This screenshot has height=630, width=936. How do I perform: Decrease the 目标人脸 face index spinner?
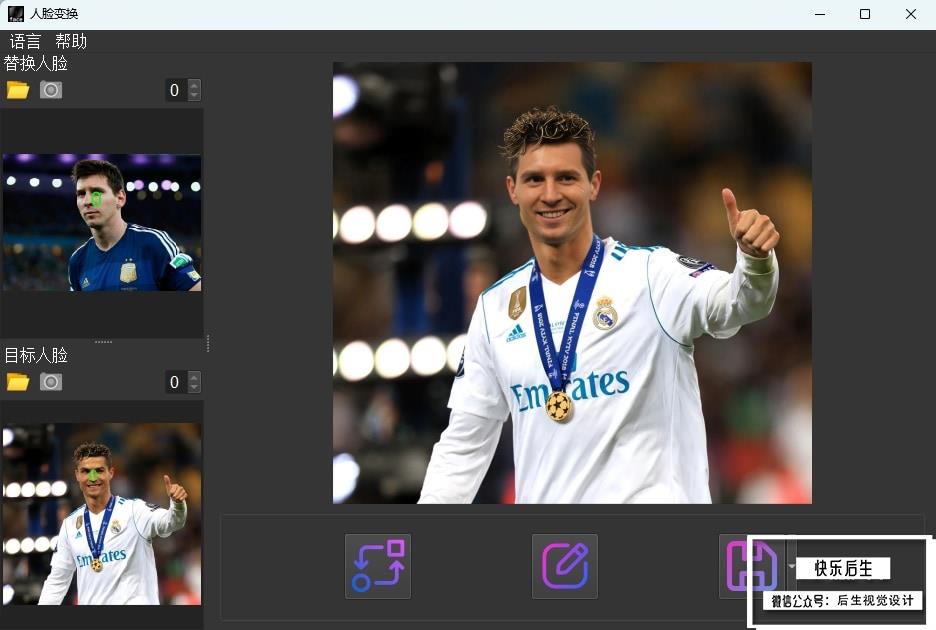(194, 388)
